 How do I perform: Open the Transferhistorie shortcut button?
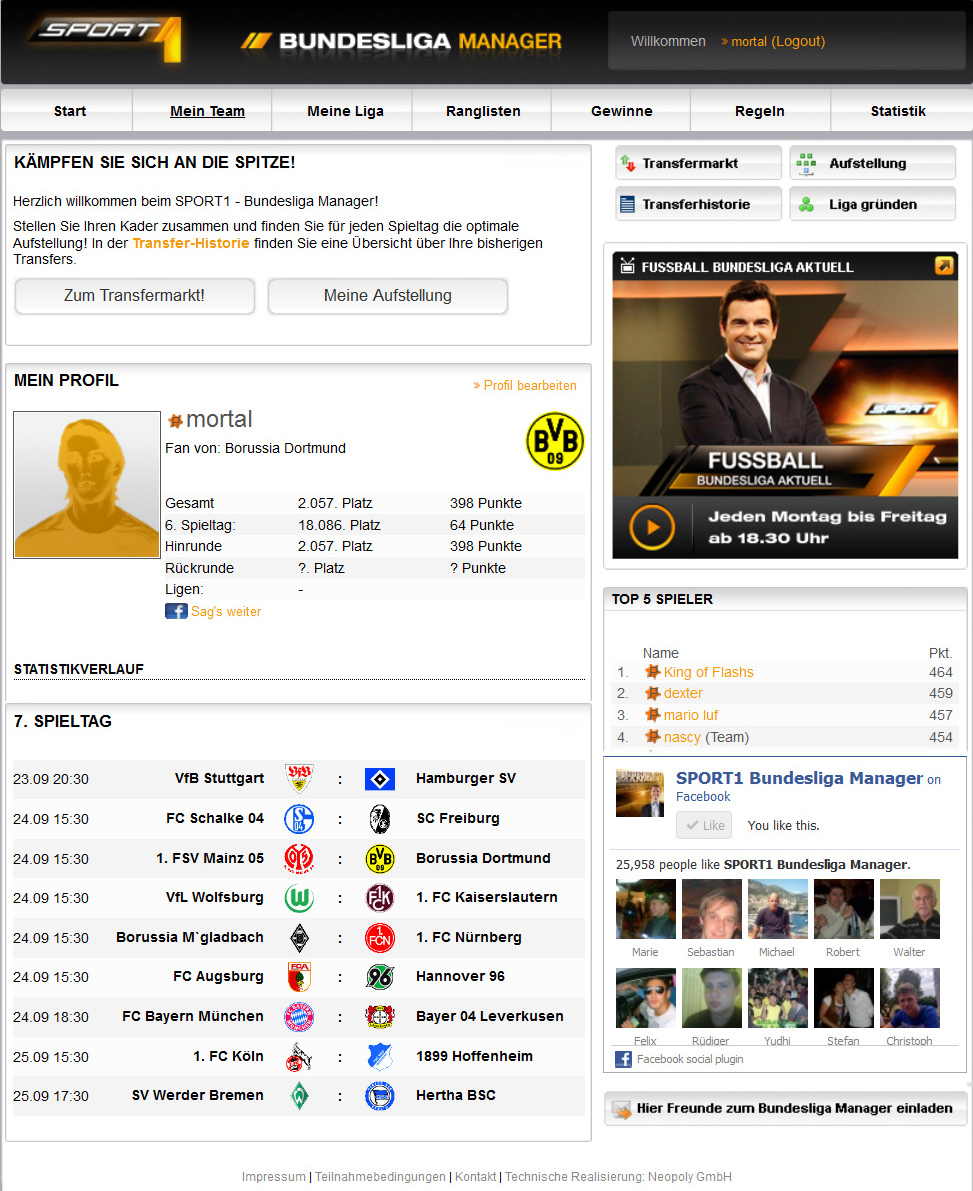point(698,204)
